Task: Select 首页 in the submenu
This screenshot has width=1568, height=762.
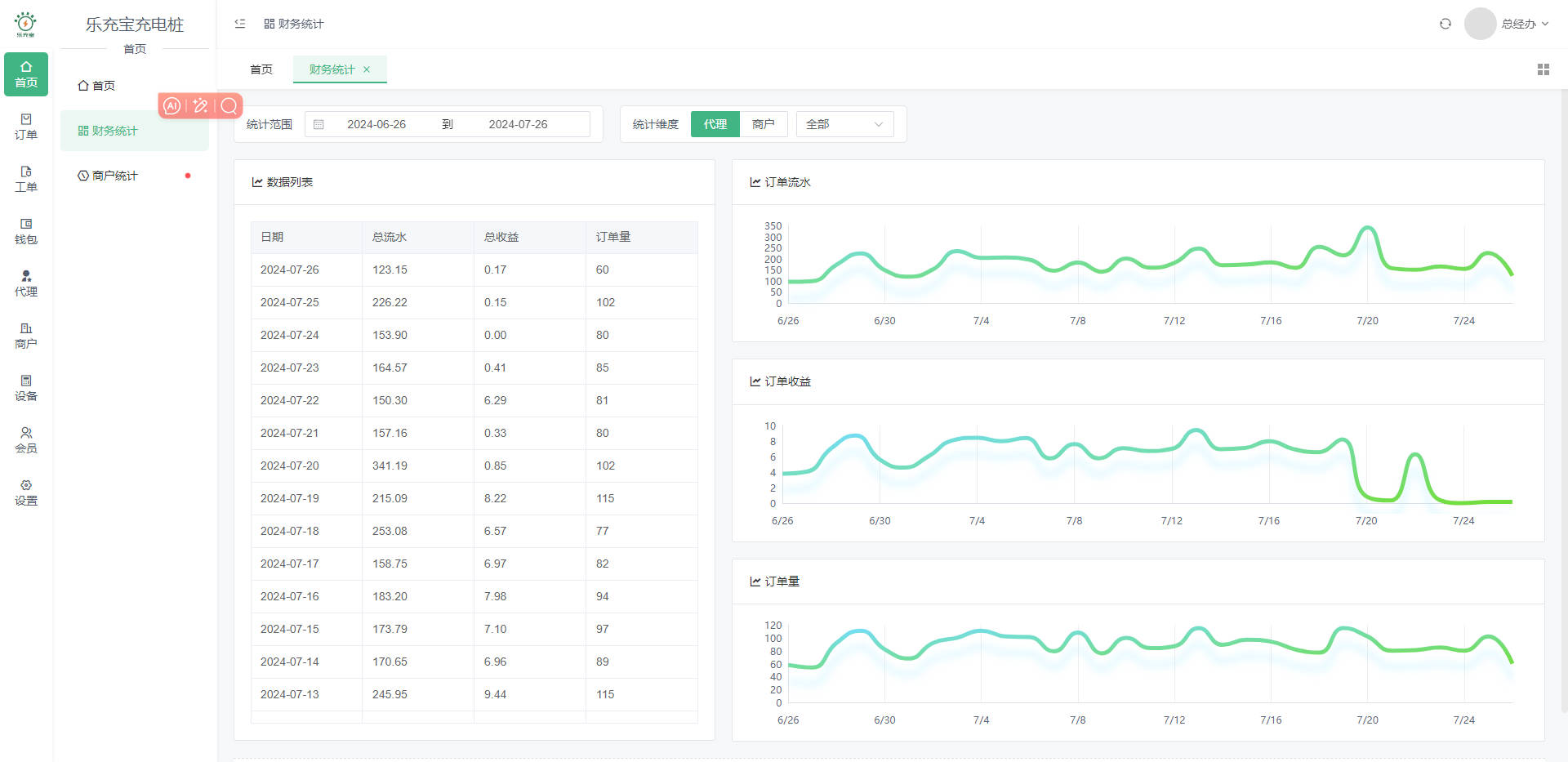Action: tap(135, 86)
